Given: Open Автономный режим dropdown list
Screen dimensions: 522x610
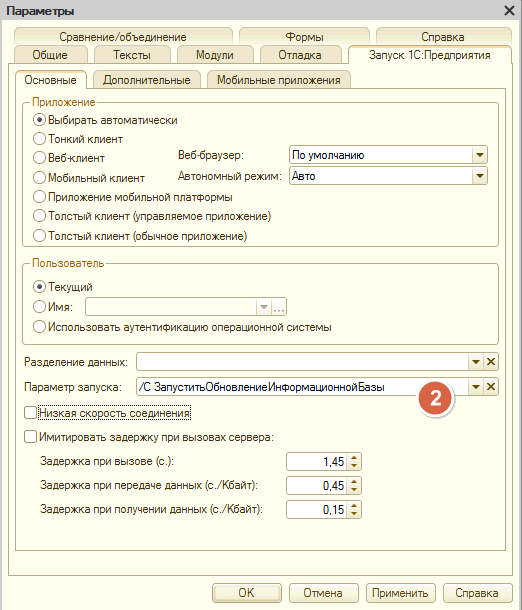Looking at the screenshot, I should tap(480, 176).
